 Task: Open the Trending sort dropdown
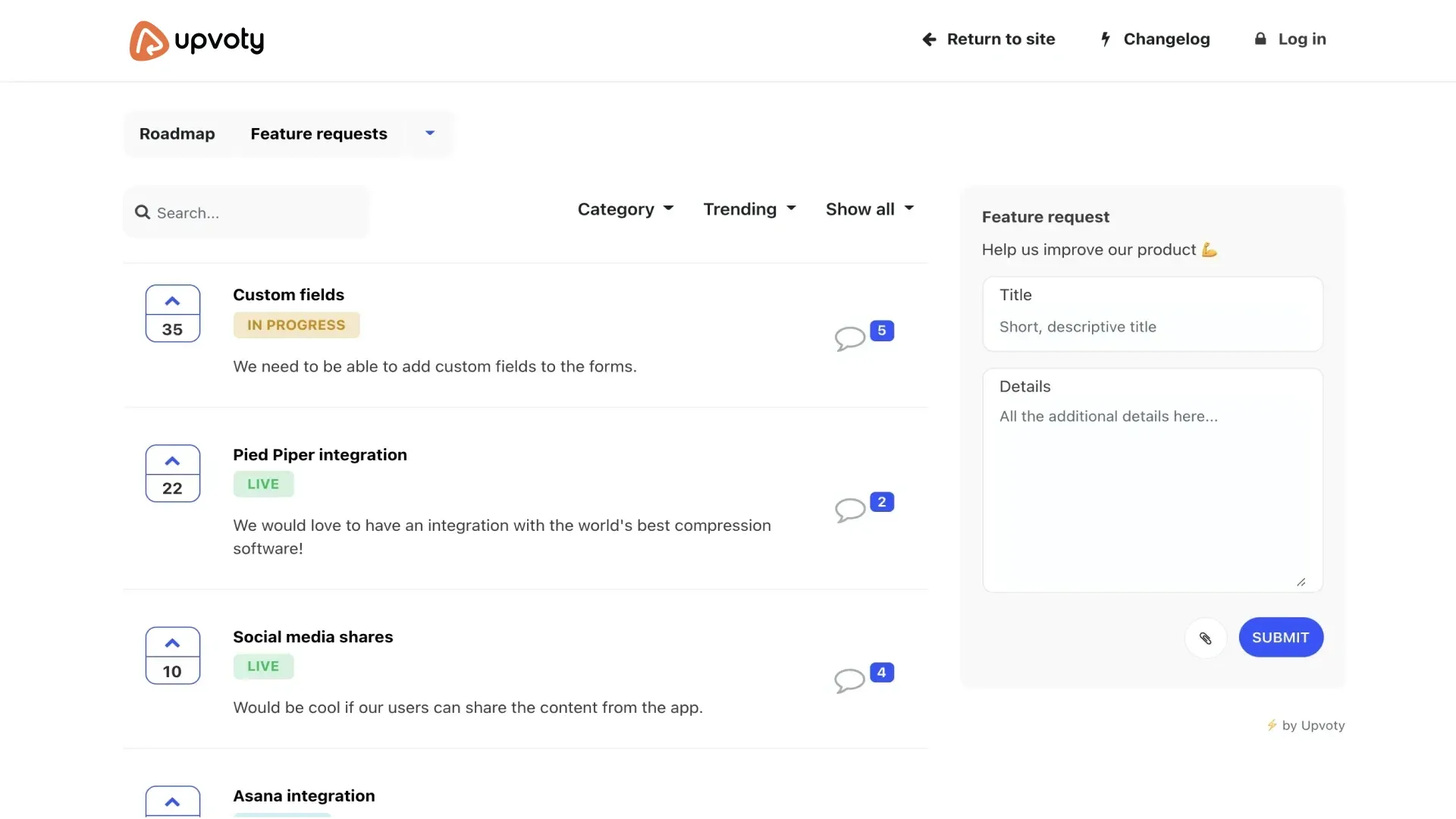748,209
